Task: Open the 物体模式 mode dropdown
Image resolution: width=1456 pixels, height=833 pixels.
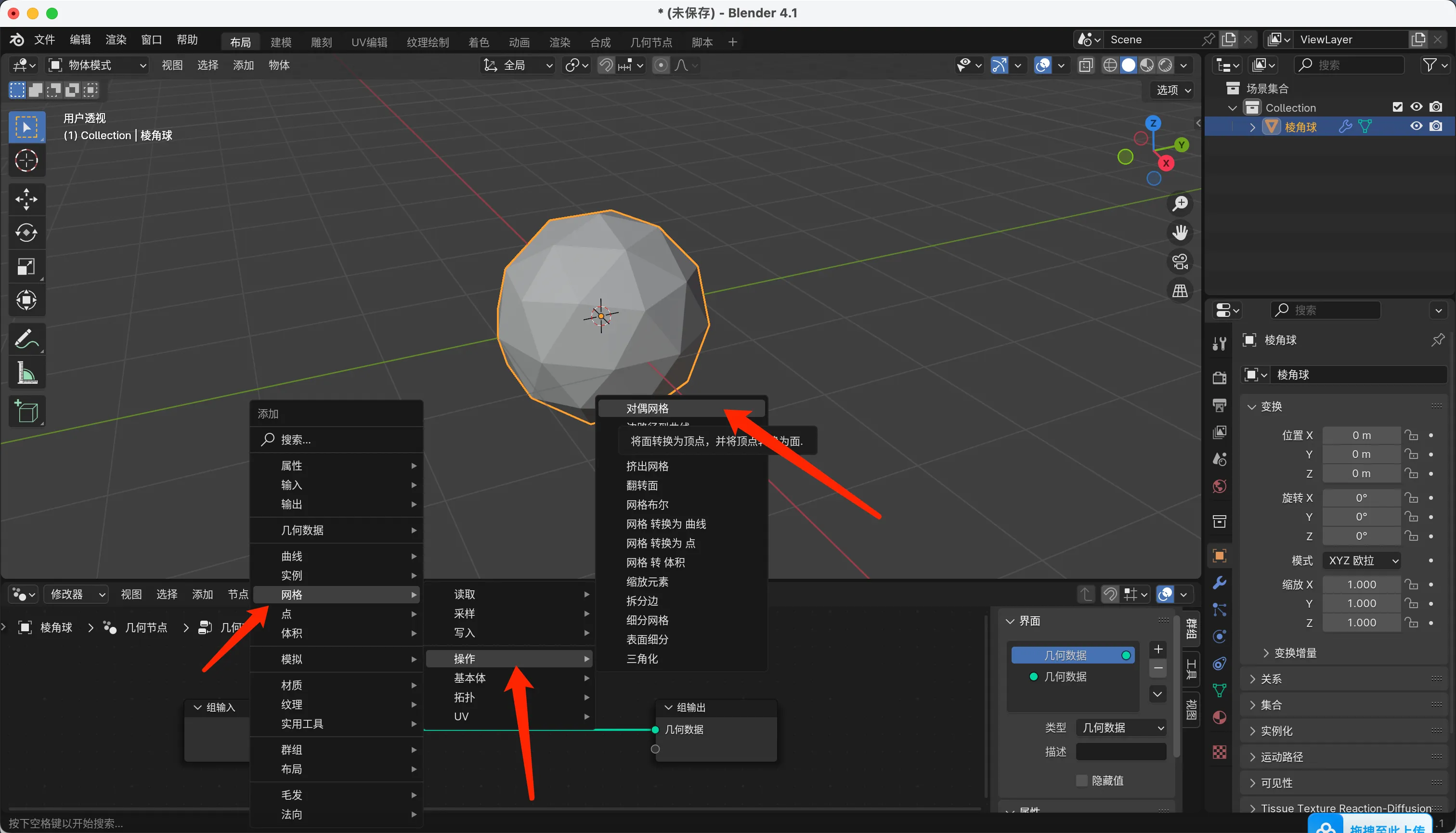Action: click(x=97, y=65)
